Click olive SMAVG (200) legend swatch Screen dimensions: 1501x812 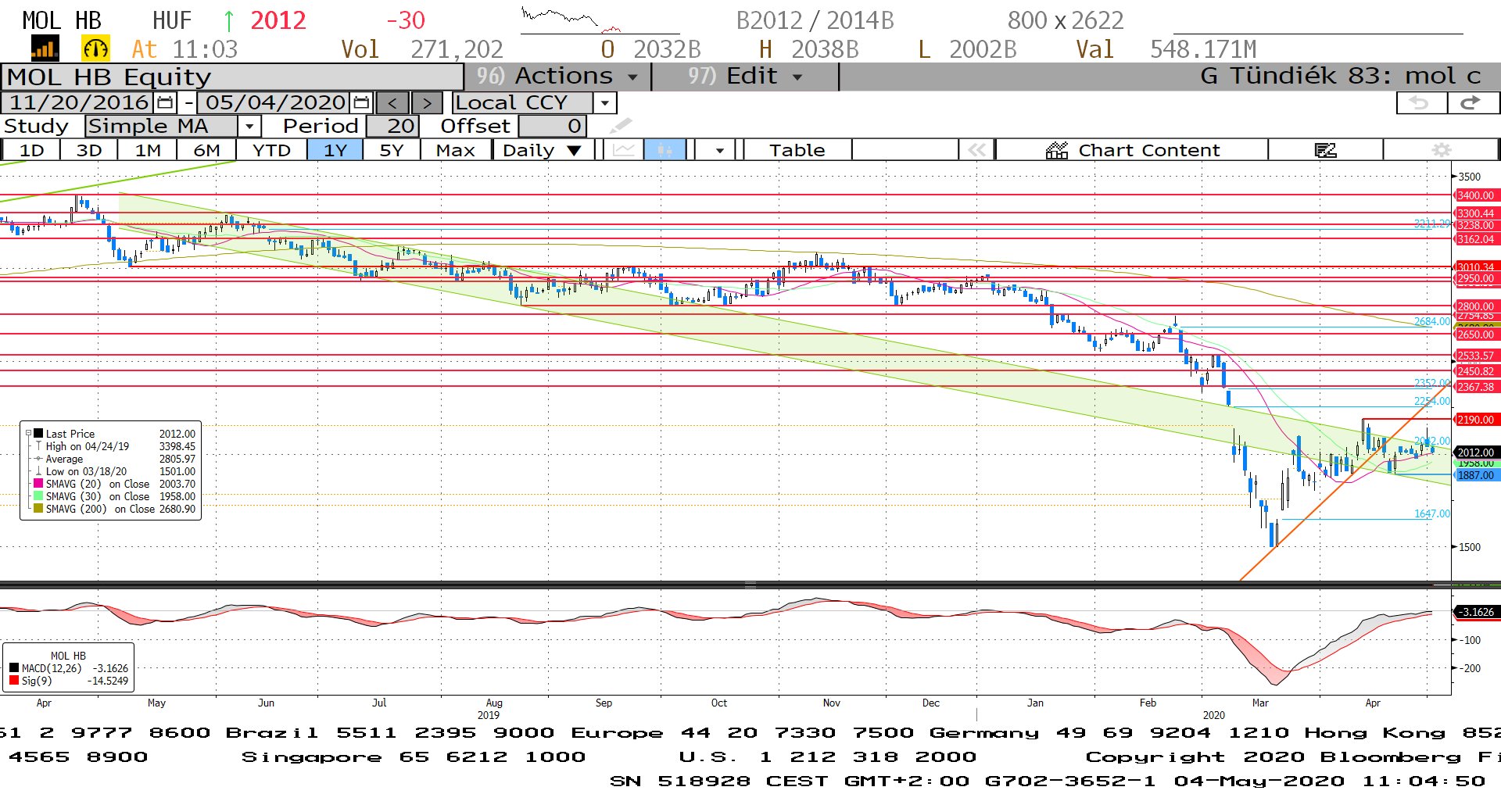tap(38, 508)
